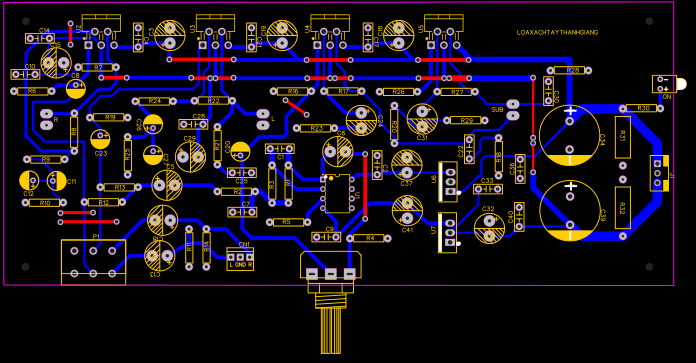This screenshot has width=696, height=363.
Task: Select capacitor C14
Action: point(40,38)
